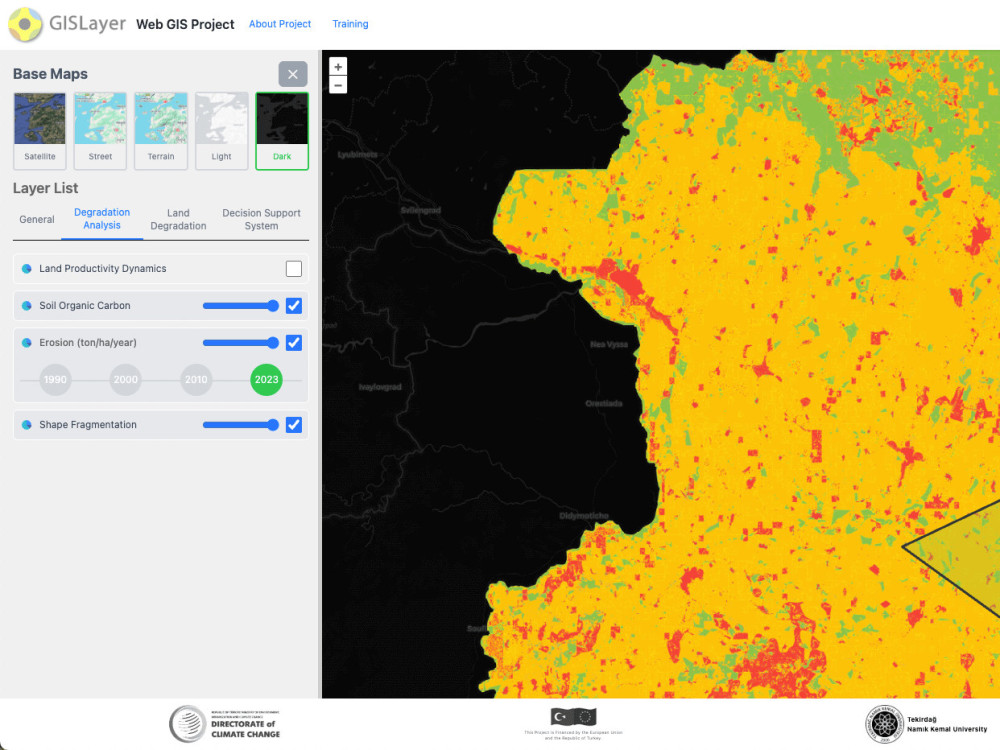Select the Street base map

100,131
